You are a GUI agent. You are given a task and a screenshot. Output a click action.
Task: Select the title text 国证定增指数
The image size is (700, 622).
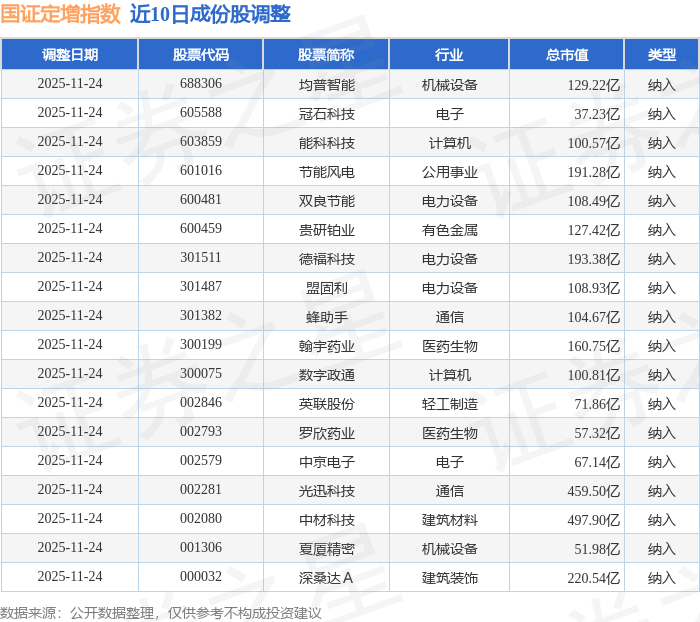60,13
